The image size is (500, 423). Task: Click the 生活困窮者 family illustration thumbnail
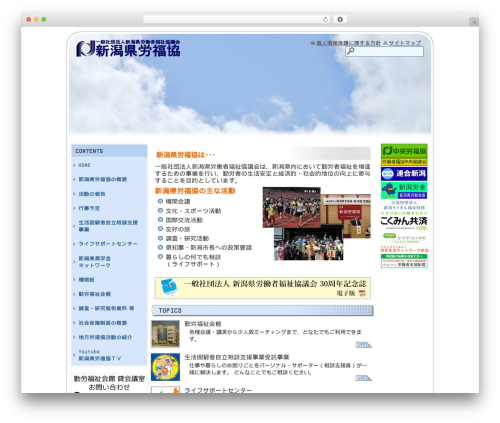coord(165,367)
